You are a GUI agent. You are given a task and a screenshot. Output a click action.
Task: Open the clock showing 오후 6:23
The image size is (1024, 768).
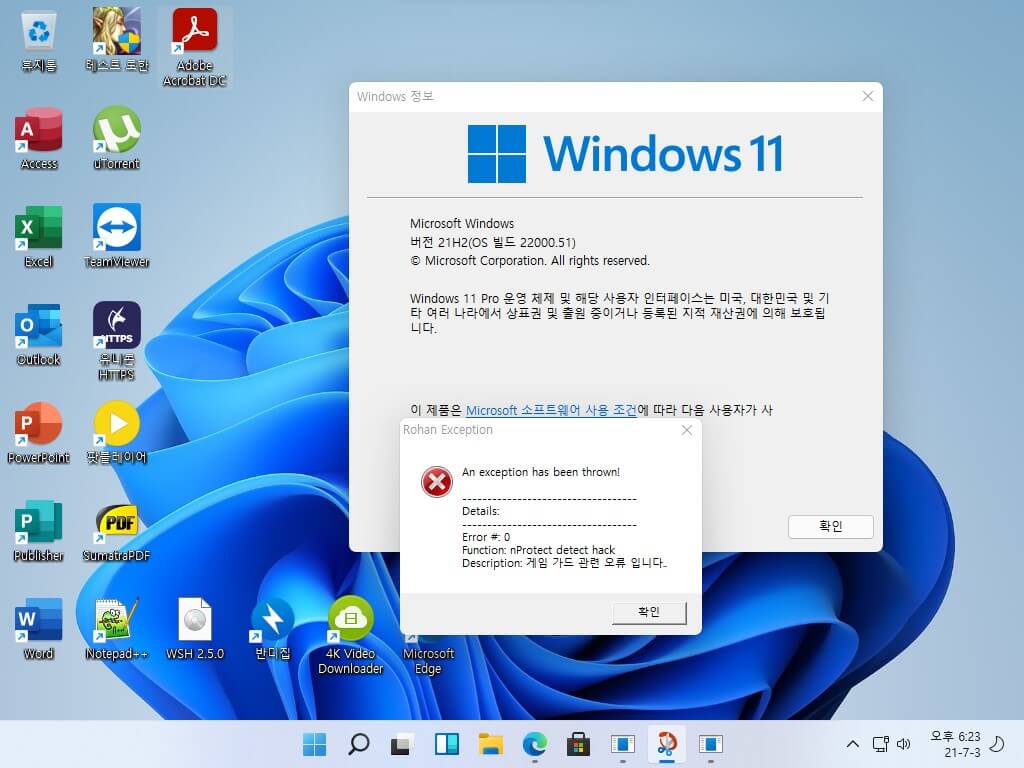[955, 744]
